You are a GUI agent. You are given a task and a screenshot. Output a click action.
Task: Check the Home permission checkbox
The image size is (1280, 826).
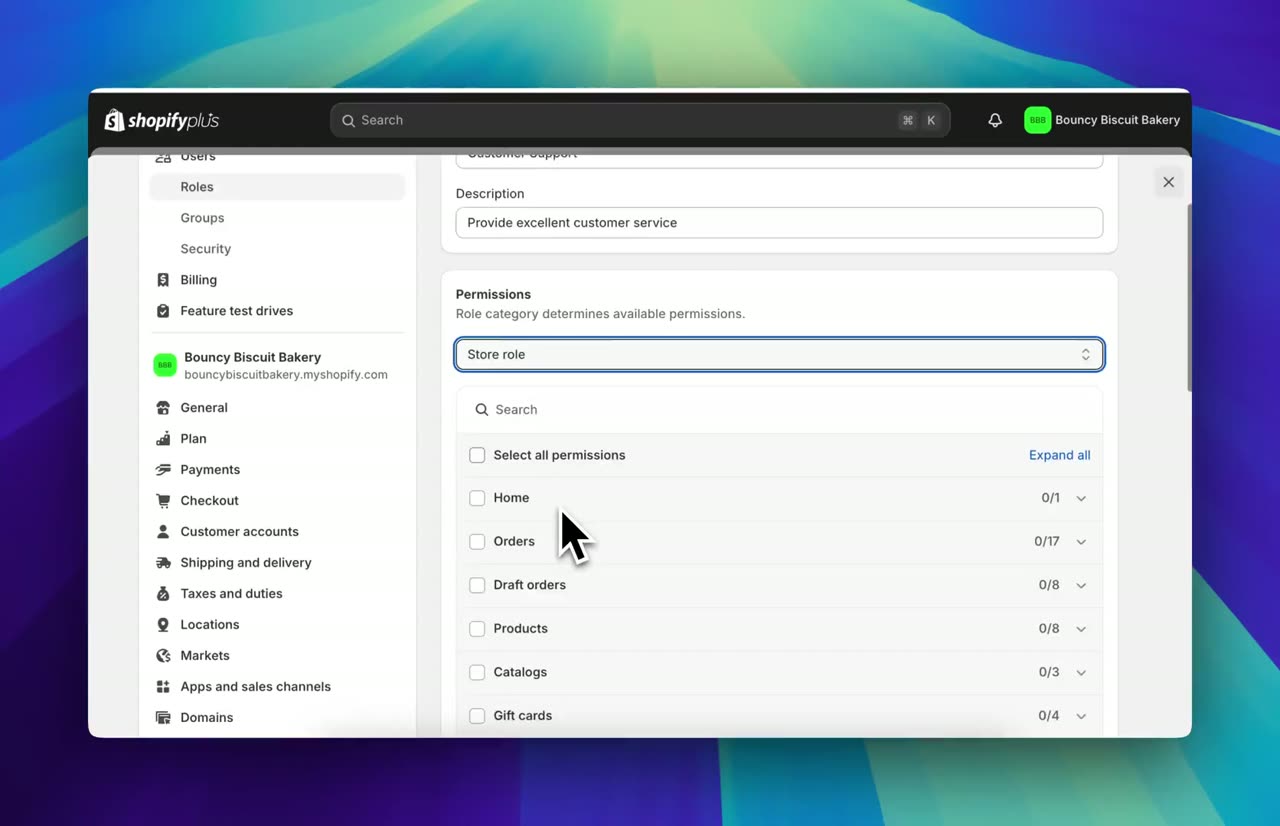pyautogui.click(x=477, y=498)
